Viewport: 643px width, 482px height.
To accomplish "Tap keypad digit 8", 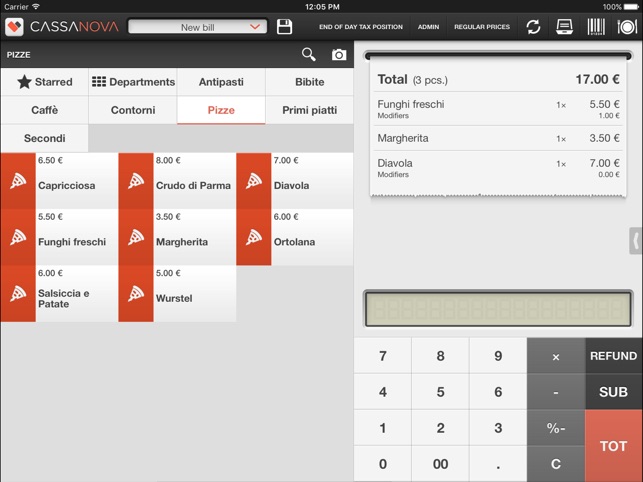I will tap(440, 356).
